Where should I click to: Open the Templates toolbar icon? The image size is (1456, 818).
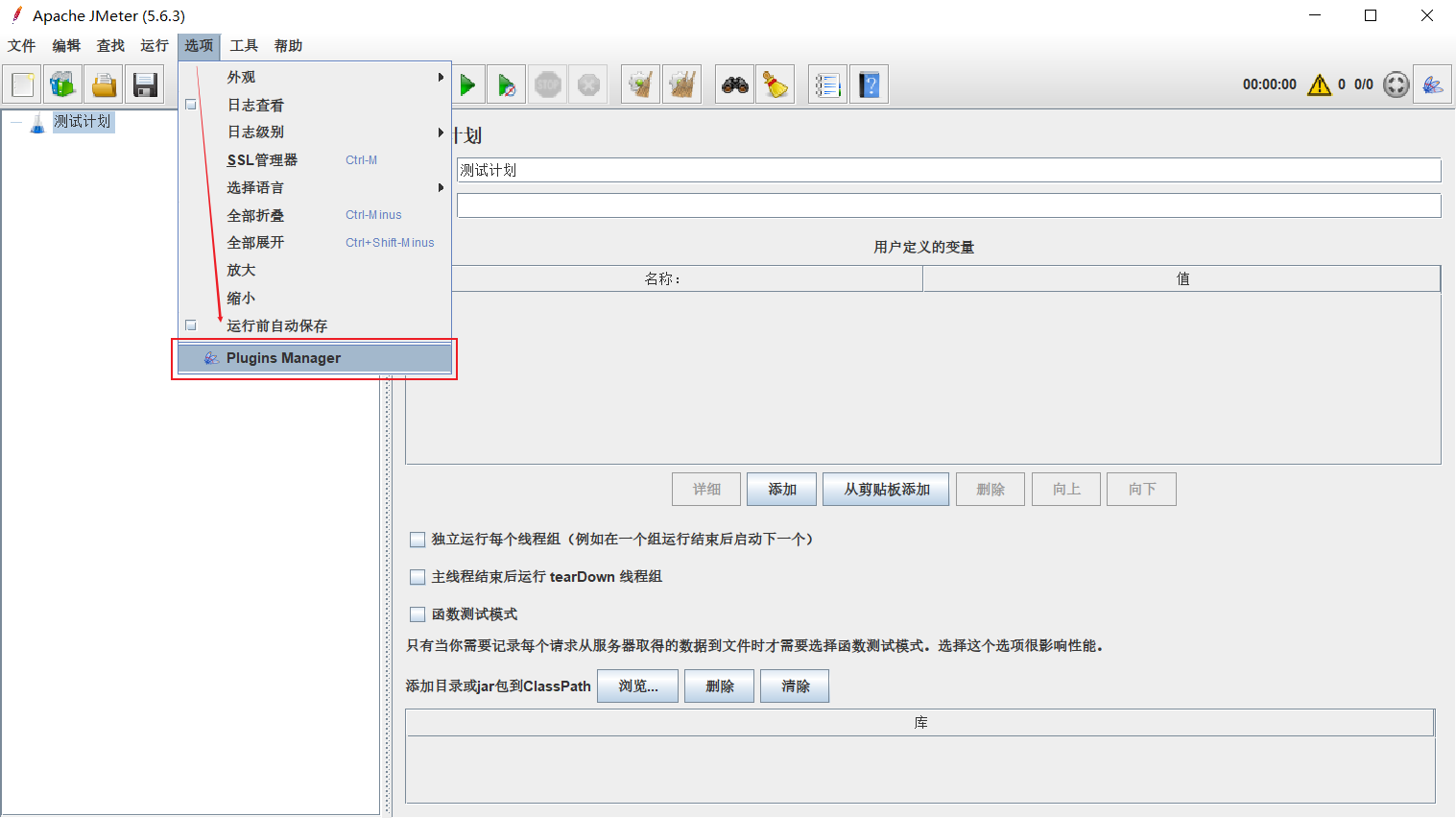pyautogui.click(x=63, y=84)
